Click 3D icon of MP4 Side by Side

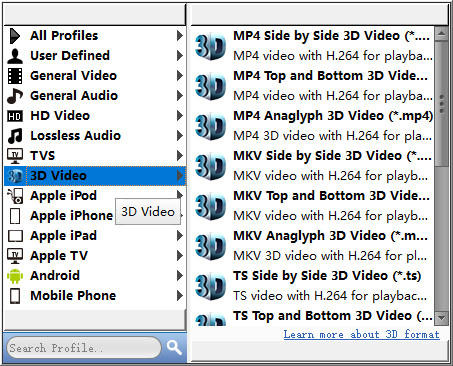211,46
